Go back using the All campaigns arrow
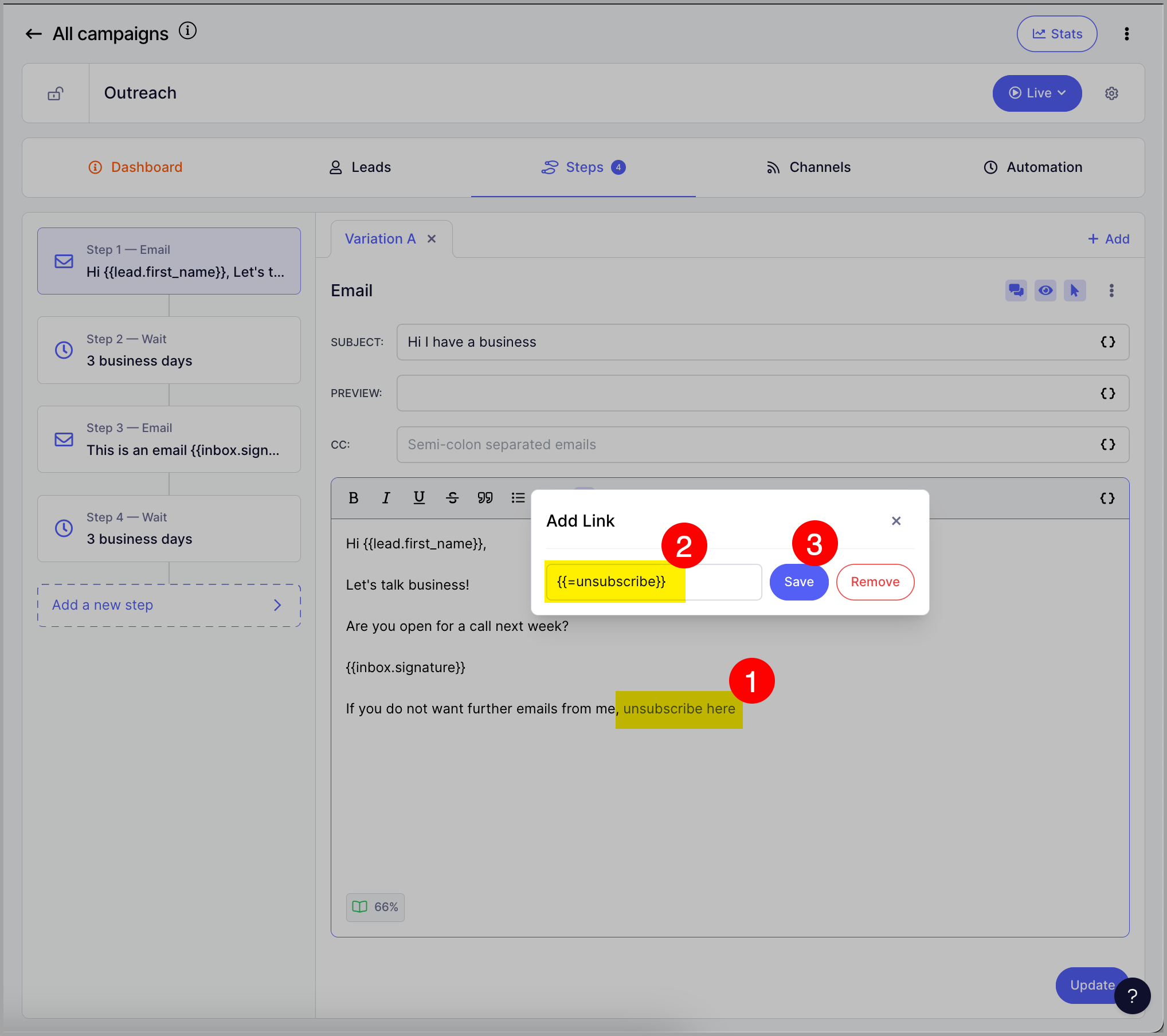 pyautogui.click(x=34, y=34)
